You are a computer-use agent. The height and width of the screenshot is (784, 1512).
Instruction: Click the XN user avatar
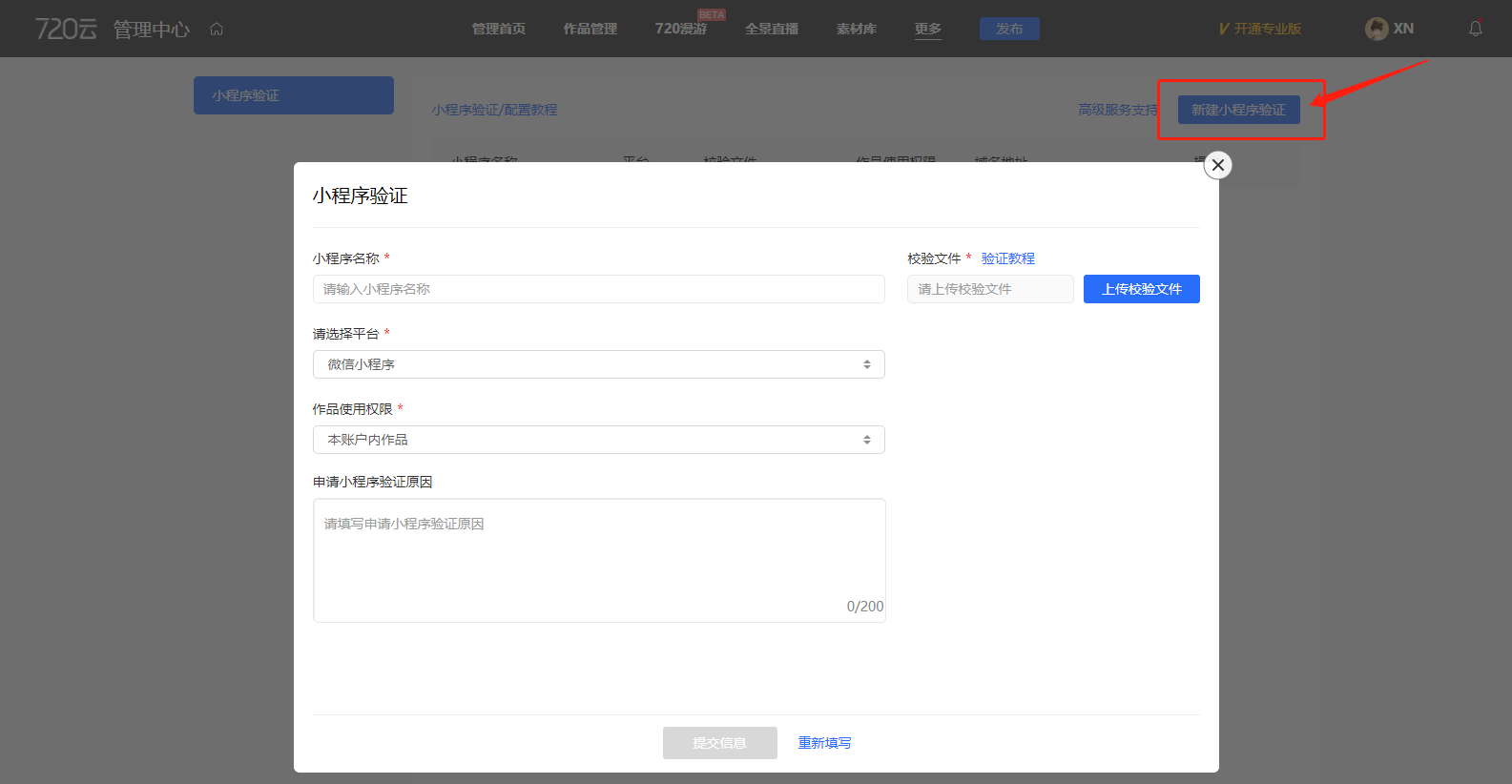1376,29
